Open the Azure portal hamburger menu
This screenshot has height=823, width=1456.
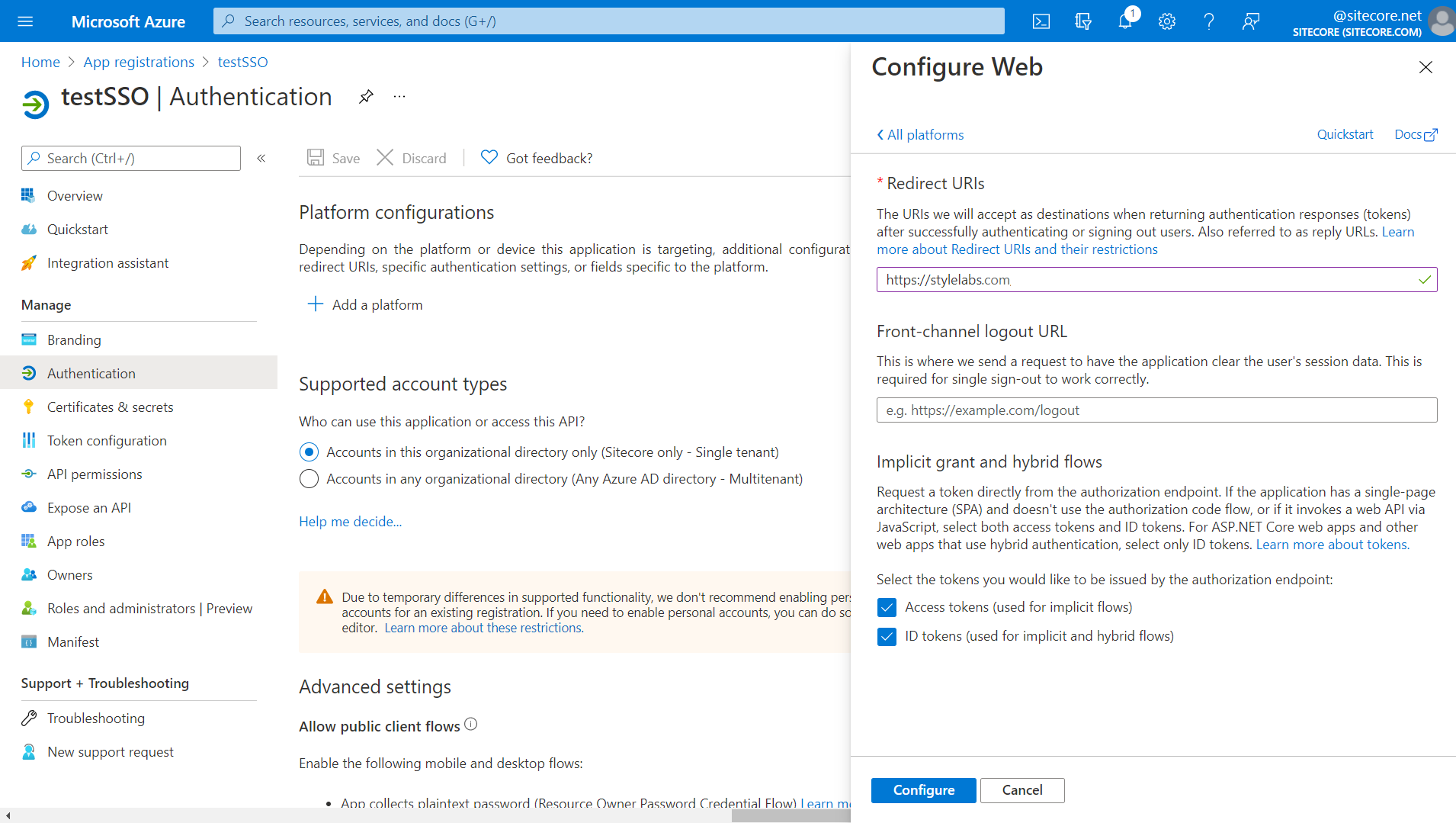[25, 21]
